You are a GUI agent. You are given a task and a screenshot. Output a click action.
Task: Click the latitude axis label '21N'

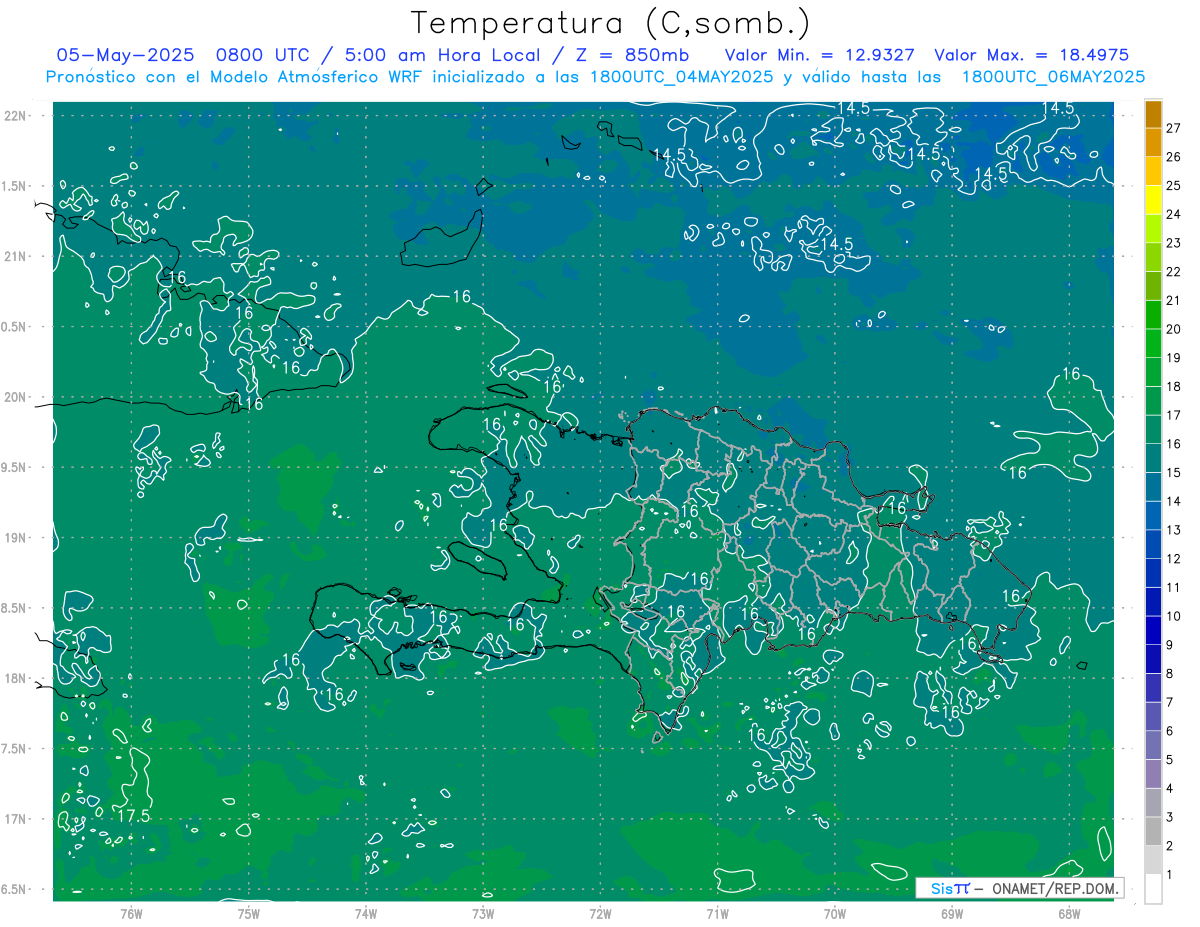tap(15, 256)
